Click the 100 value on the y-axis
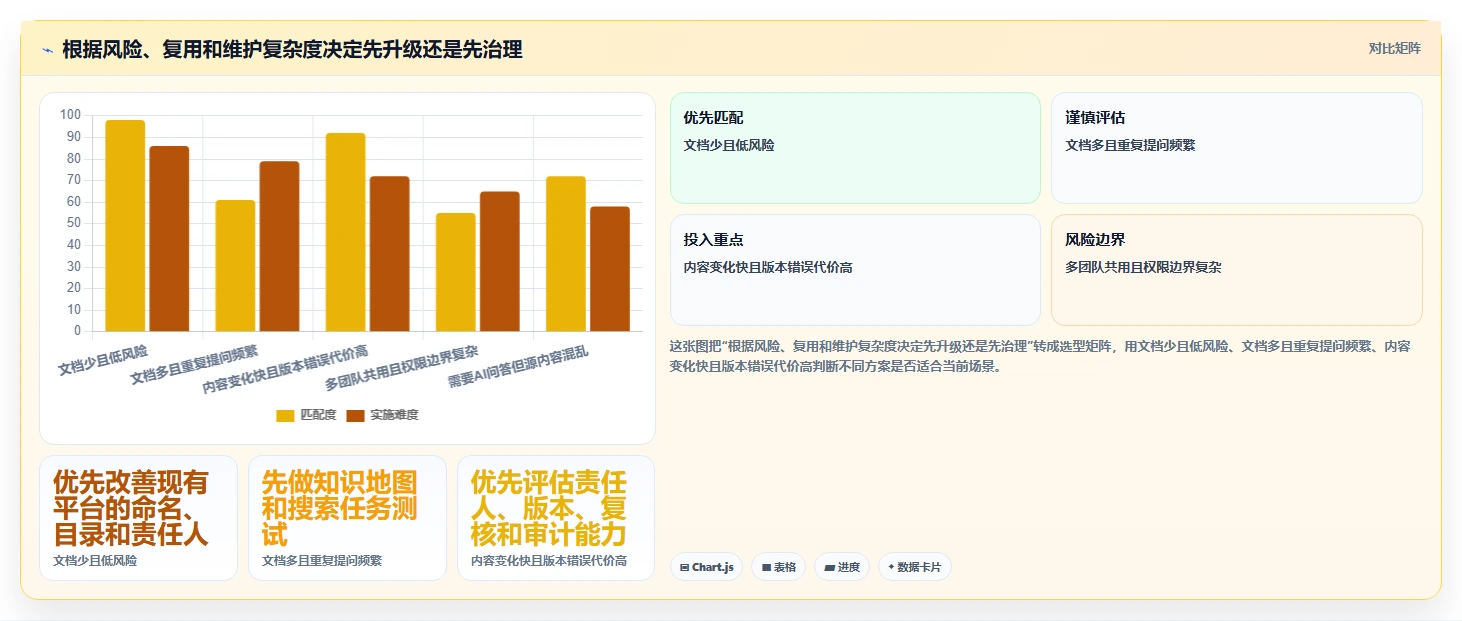Image resolution: width=1462 pixels, height=621 pixels. tap(70, 115)
